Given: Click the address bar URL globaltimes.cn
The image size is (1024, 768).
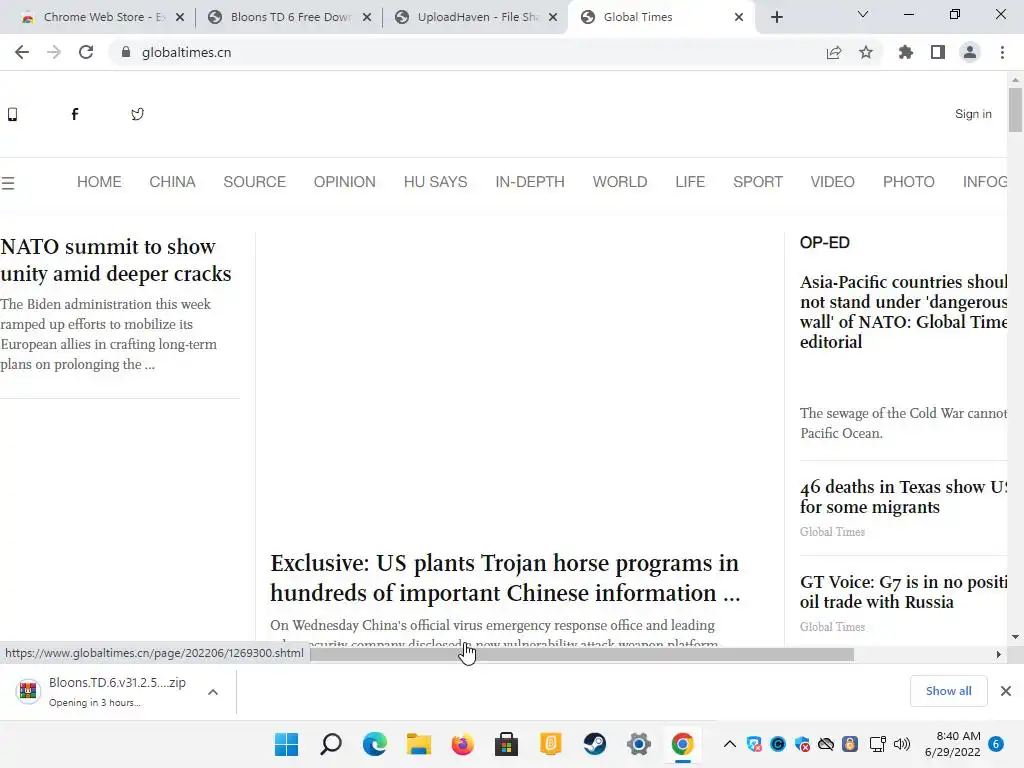Looking at the screenshot, I should tap(187, 52).
